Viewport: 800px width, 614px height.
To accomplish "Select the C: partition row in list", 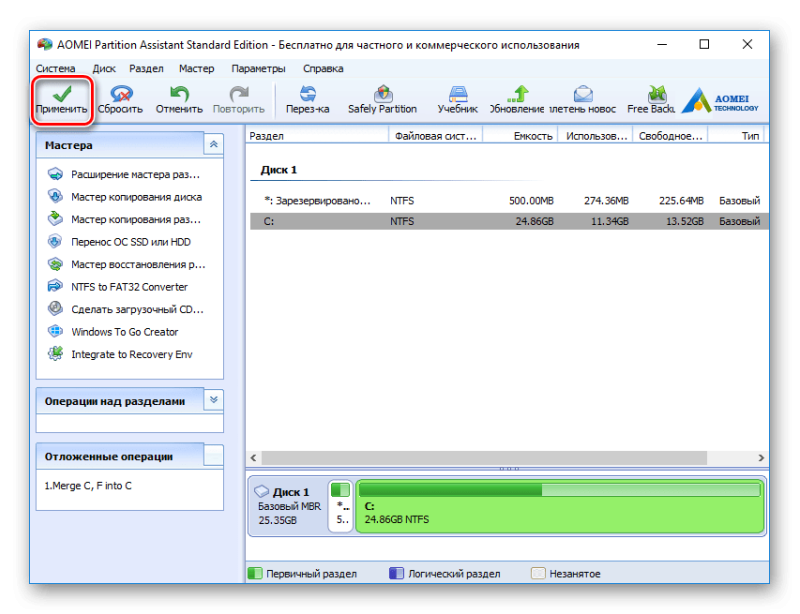I will click(509, 221).
